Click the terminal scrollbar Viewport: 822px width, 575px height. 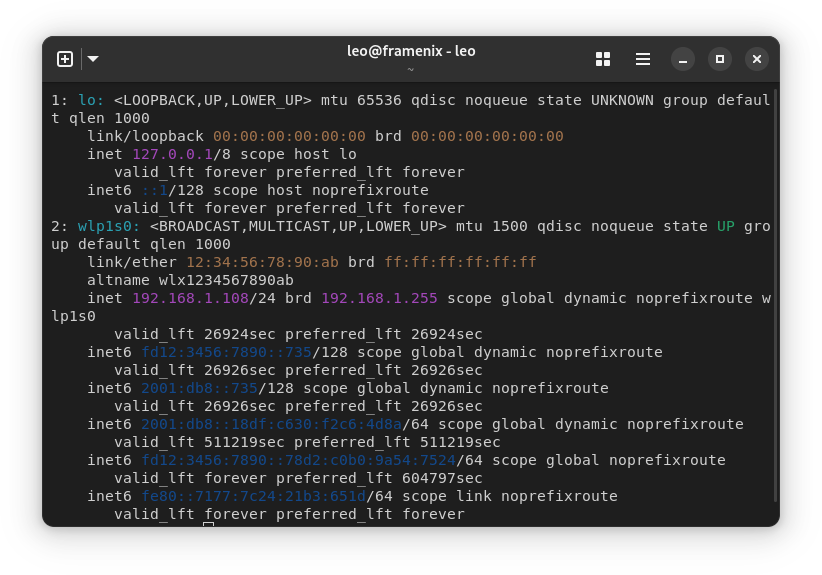[x=776, y=296]
